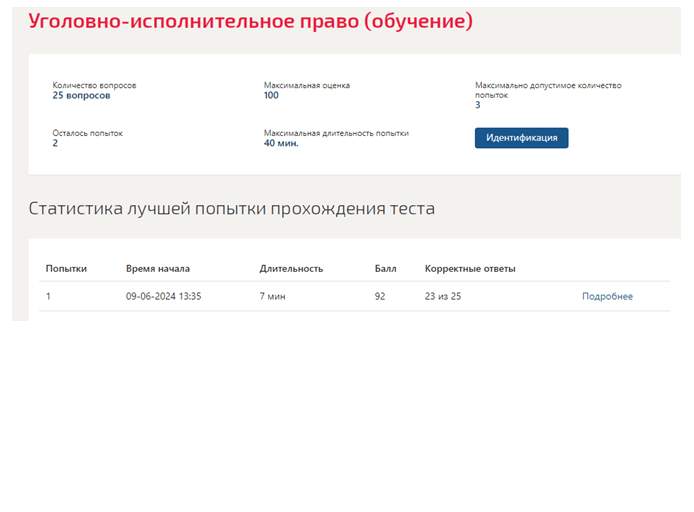The image size is (694, 512).
Task: Click the Осталось попыток label
Action: (88, 133)
